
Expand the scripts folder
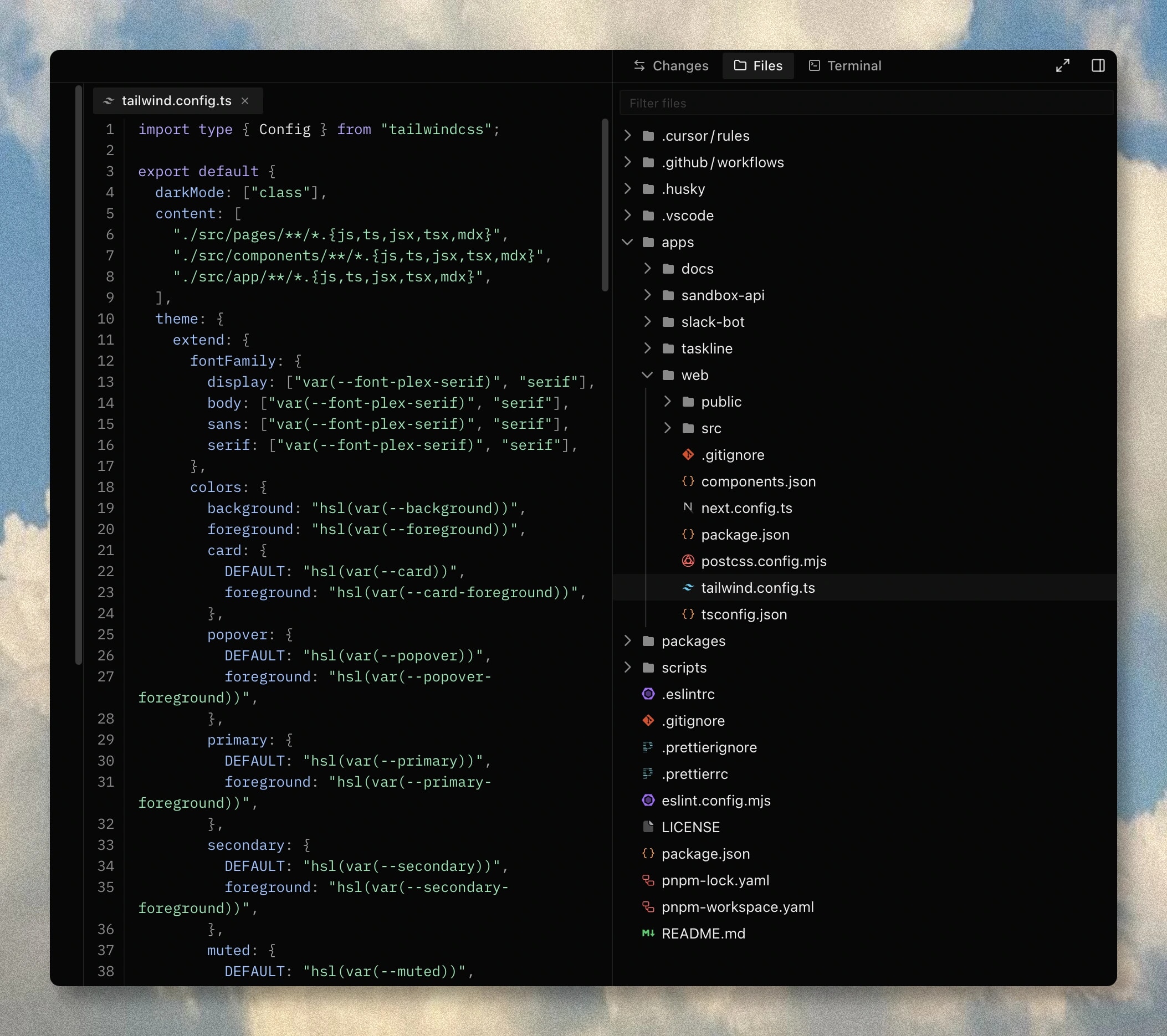pyautogui.click(x=627, y=667)
